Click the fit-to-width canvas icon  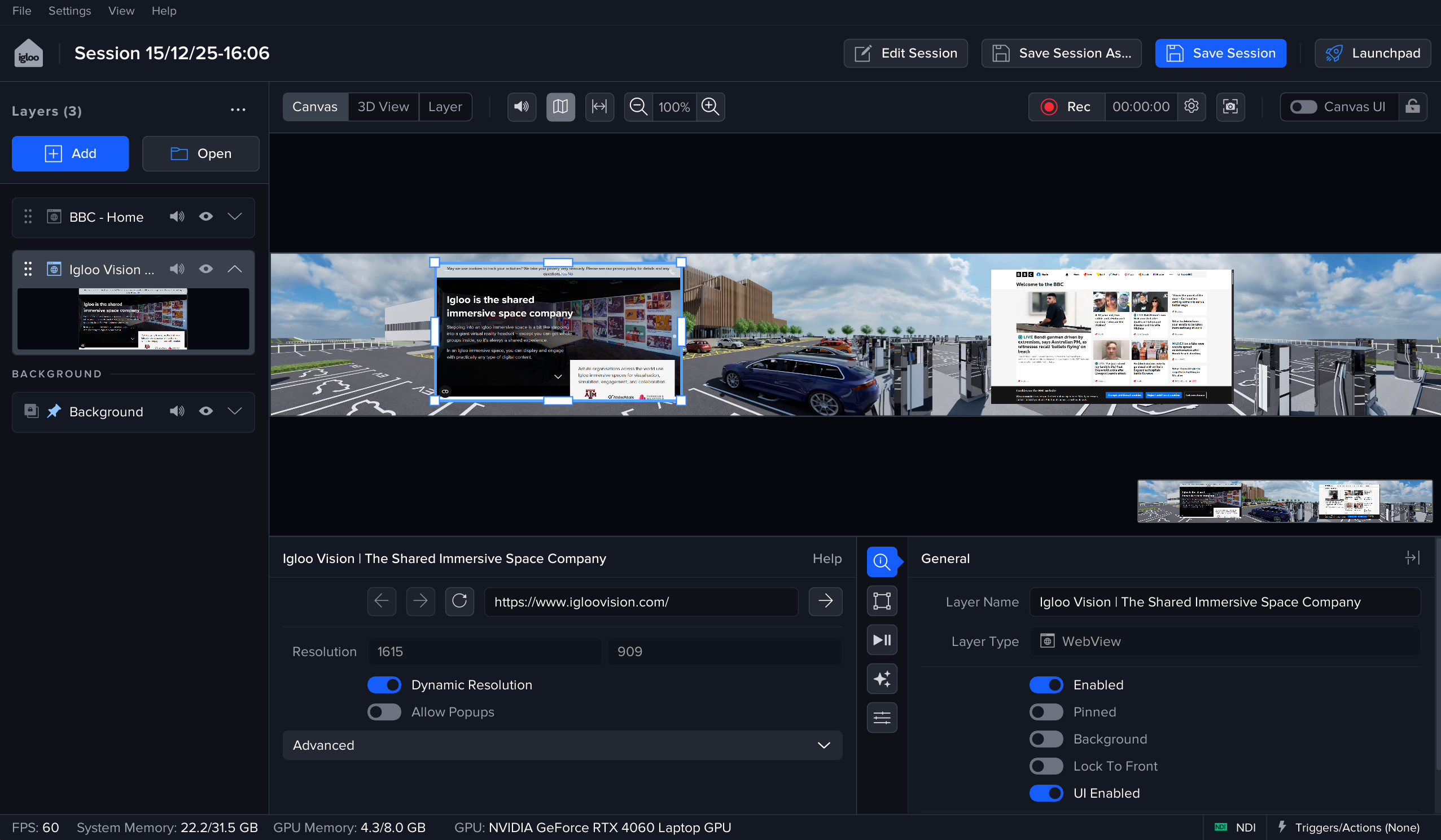(x=599, y=107)
